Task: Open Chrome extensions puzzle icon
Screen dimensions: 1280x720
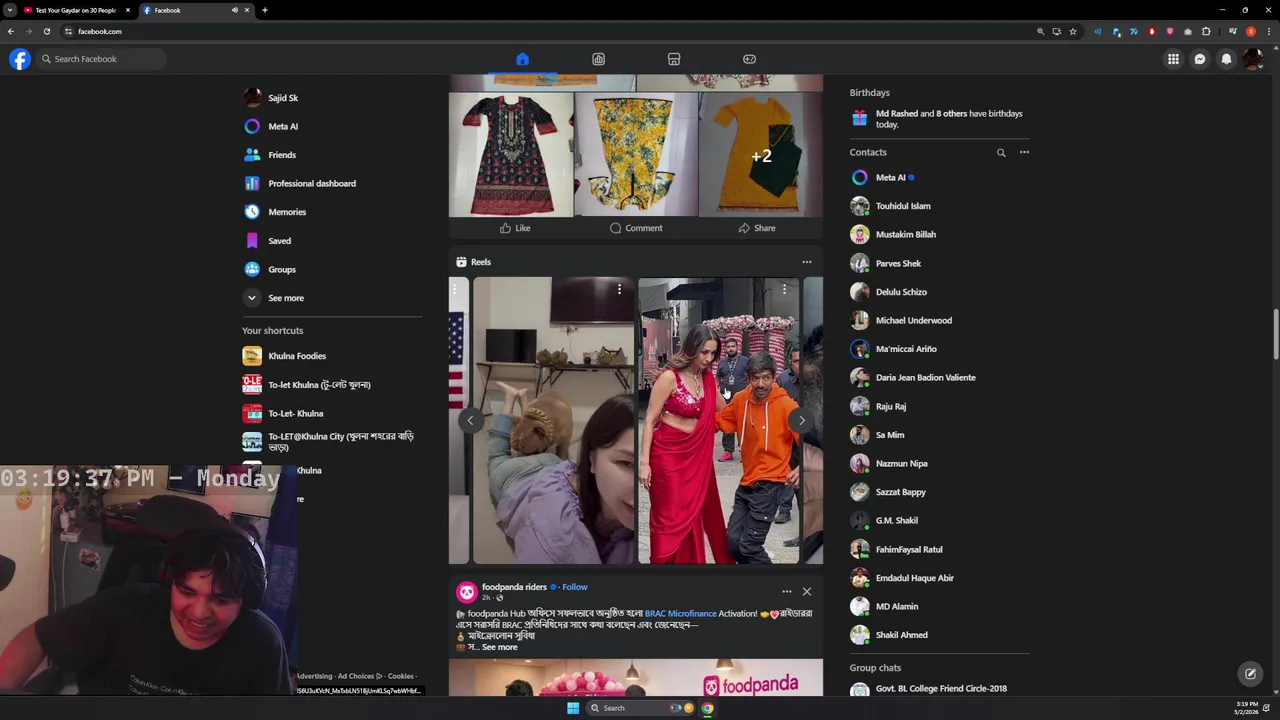Action: pyautogui.click(x=1206, y=31)
